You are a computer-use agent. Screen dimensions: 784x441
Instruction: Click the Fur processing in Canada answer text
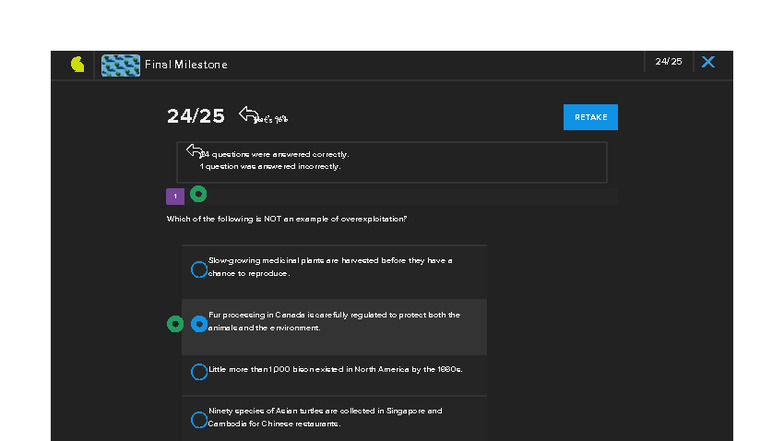(334, 321)
